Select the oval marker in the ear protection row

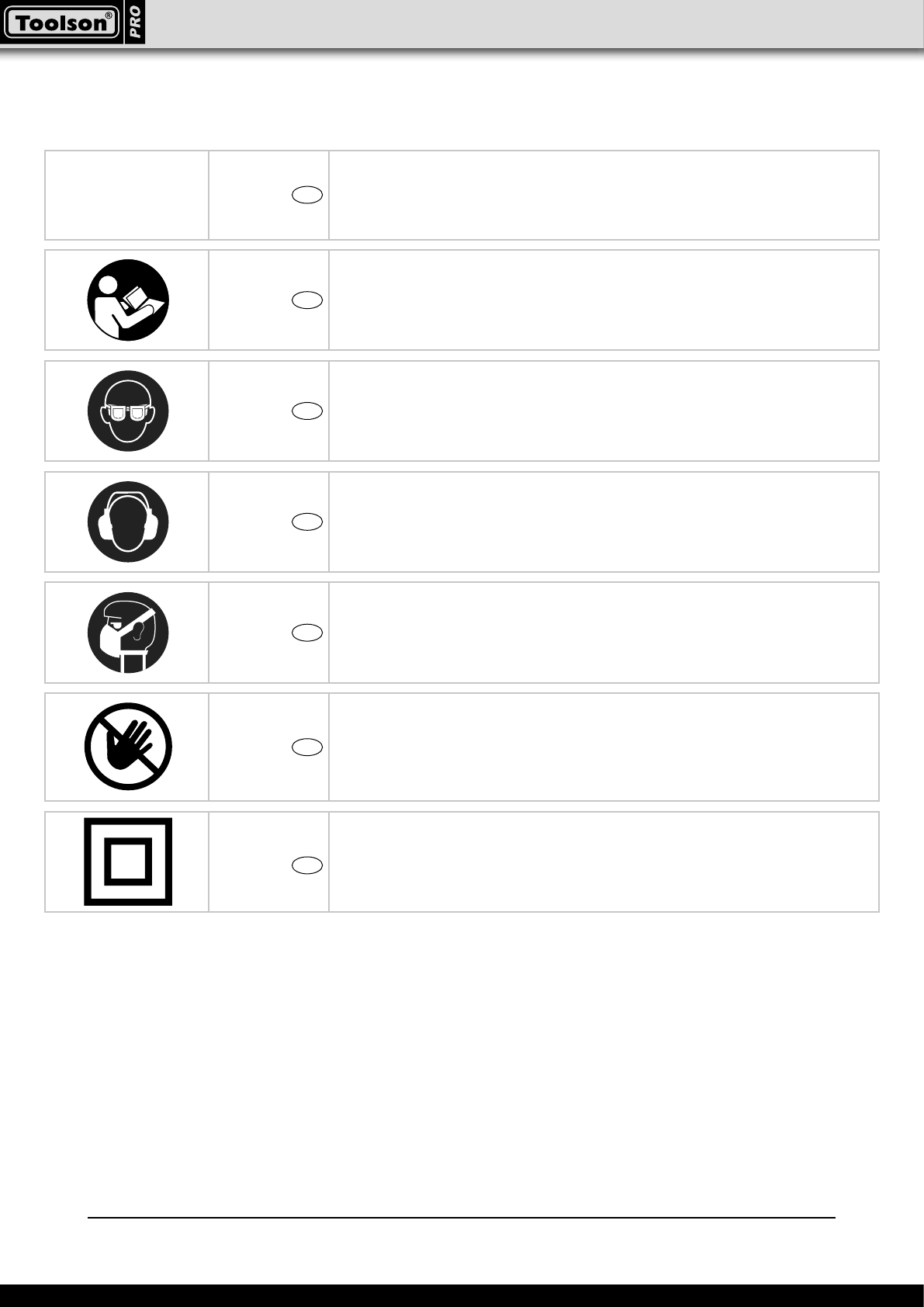click(x=308, y=522)
